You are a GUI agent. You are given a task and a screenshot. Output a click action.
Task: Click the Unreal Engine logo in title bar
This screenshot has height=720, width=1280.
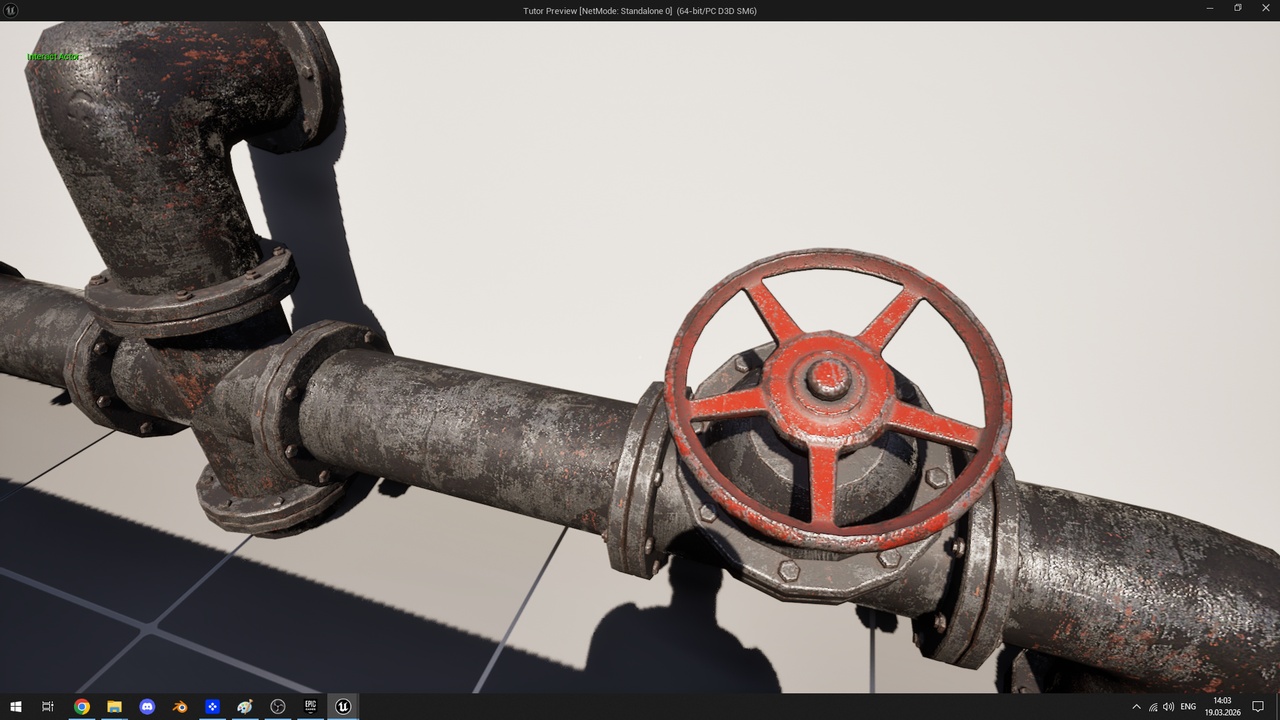(11, 10)
